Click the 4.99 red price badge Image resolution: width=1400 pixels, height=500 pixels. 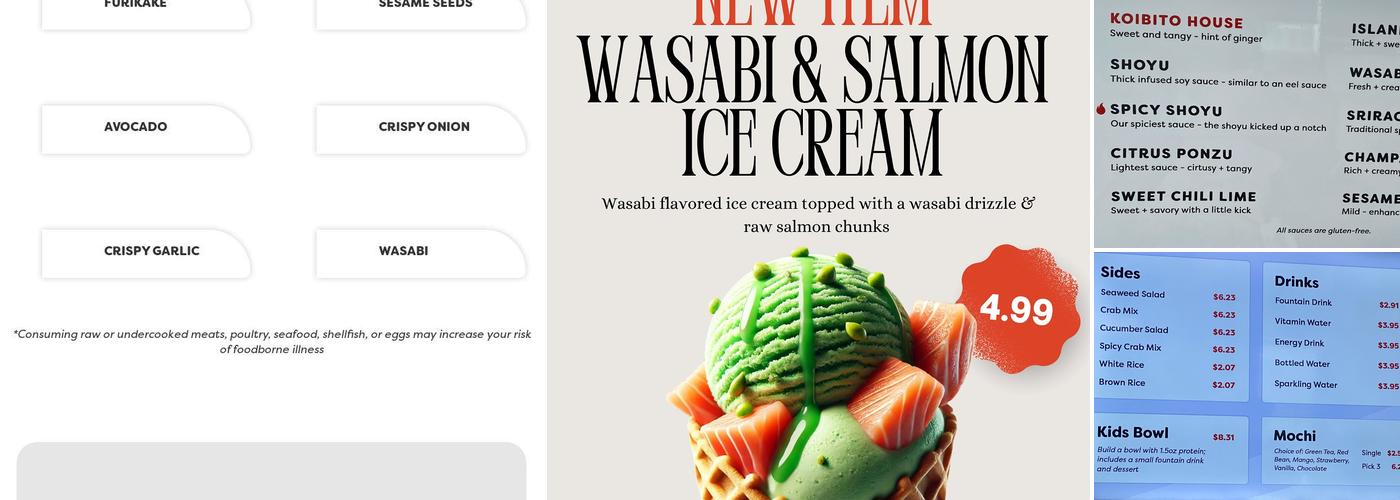point(1017,308)
